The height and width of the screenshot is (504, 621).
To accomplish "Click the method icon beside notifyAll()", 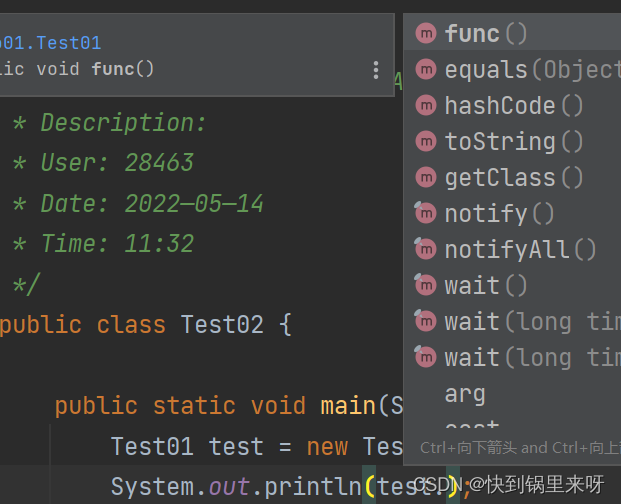I will point(426,249).
